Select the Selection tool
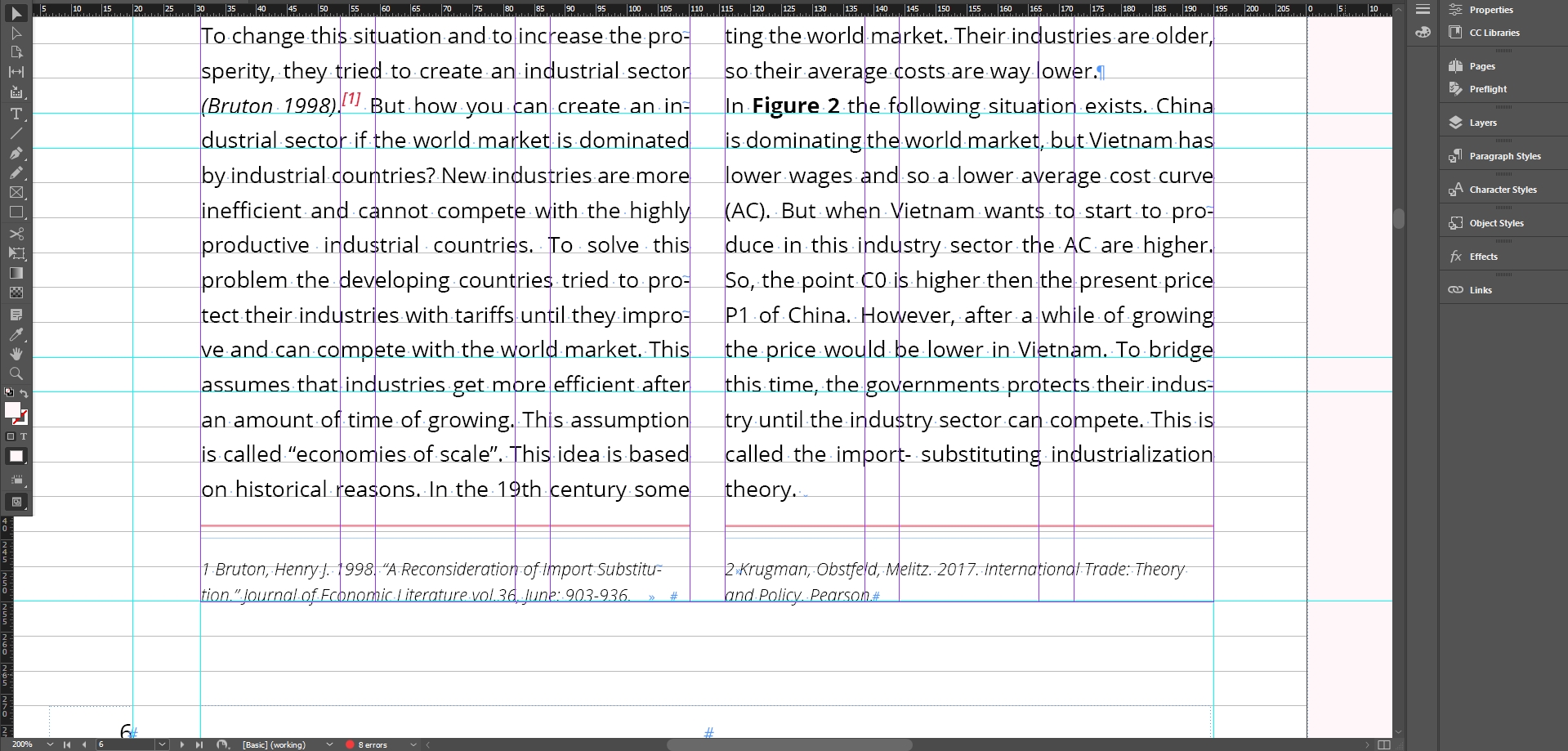 (x=16, y=13)
